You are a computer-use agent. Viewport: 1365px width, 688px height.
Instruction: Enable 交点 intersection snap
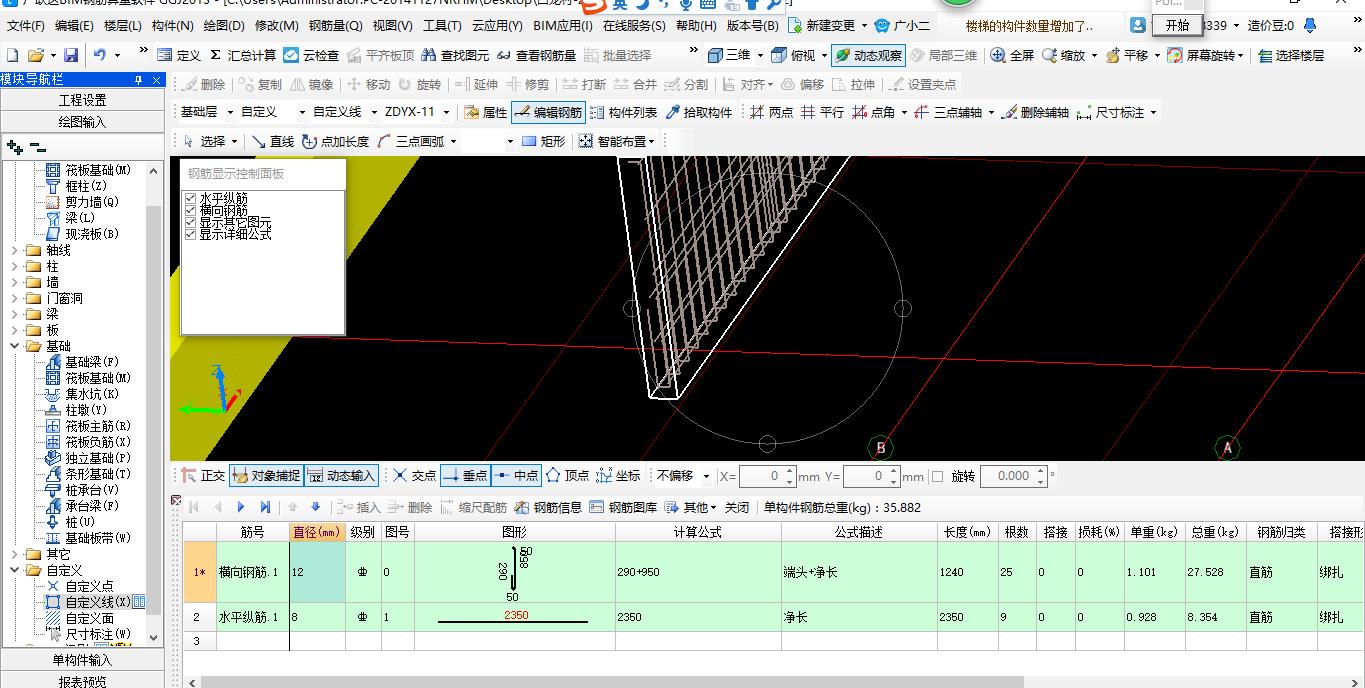pyautogui.click(x=414, y=476)
